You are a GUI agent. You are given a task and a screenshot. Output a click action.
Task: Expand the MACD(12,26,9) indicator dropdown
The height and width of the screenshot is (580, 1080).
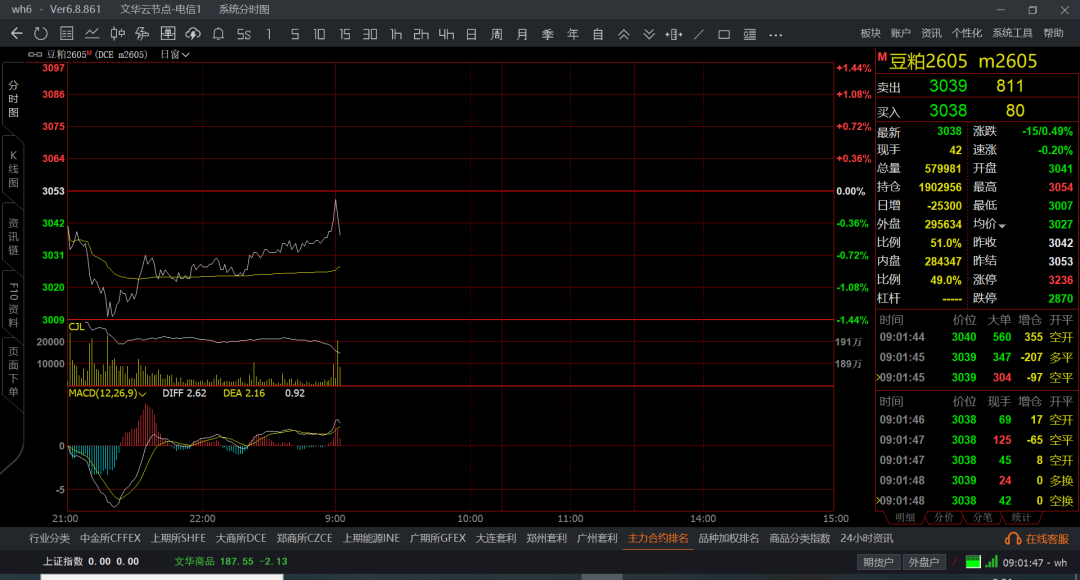107,393
